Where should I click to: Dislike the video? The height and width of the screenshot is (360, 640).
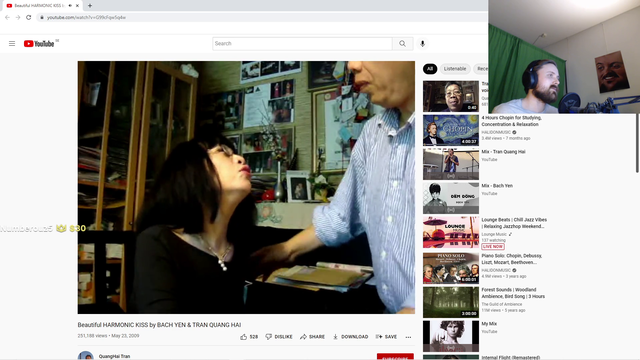279,337
